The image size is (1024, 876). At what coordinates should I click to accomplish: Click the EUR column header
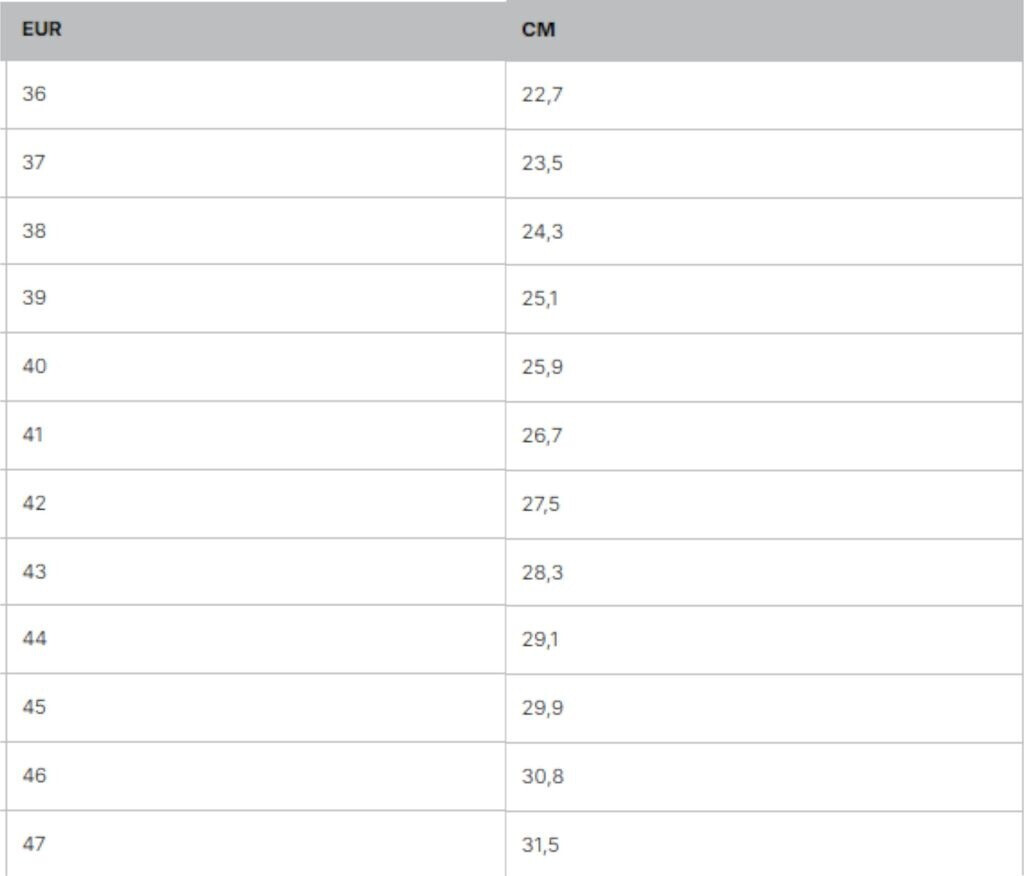coord(41,30)
